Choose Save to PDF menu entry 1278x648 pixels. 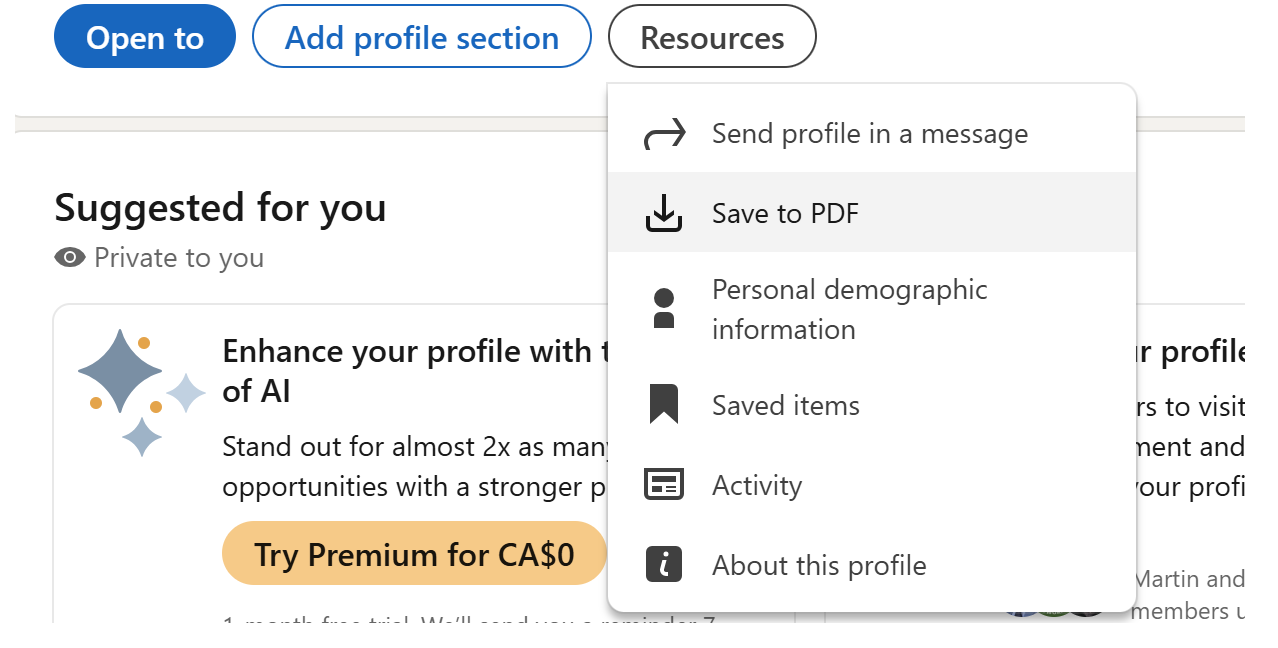click(785, 213)
